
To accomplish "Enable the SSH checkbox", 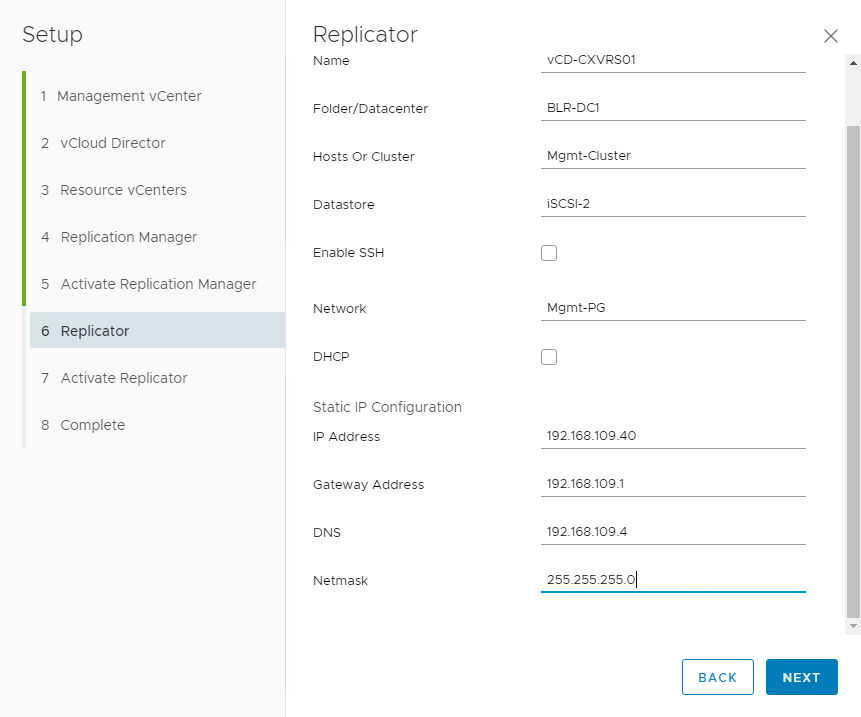I will [549, 253].
